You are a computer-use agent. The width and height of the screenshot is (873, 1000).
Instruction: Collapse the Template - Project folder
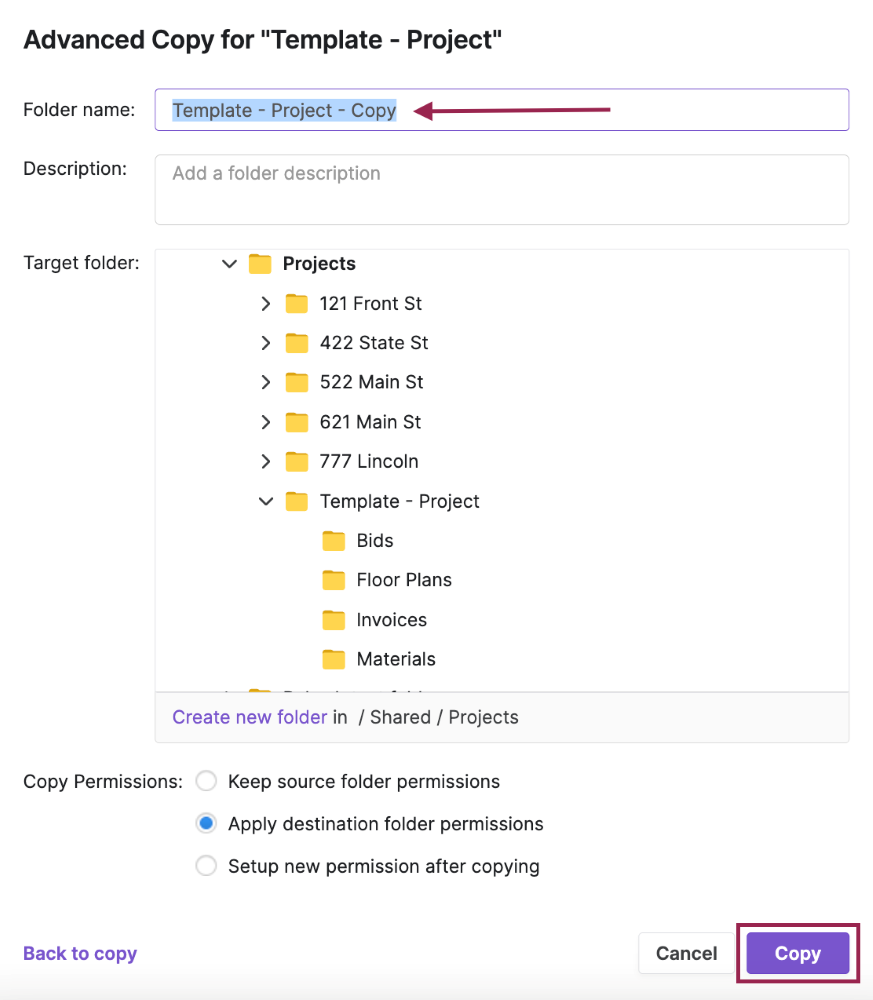[x=266, y=501]
